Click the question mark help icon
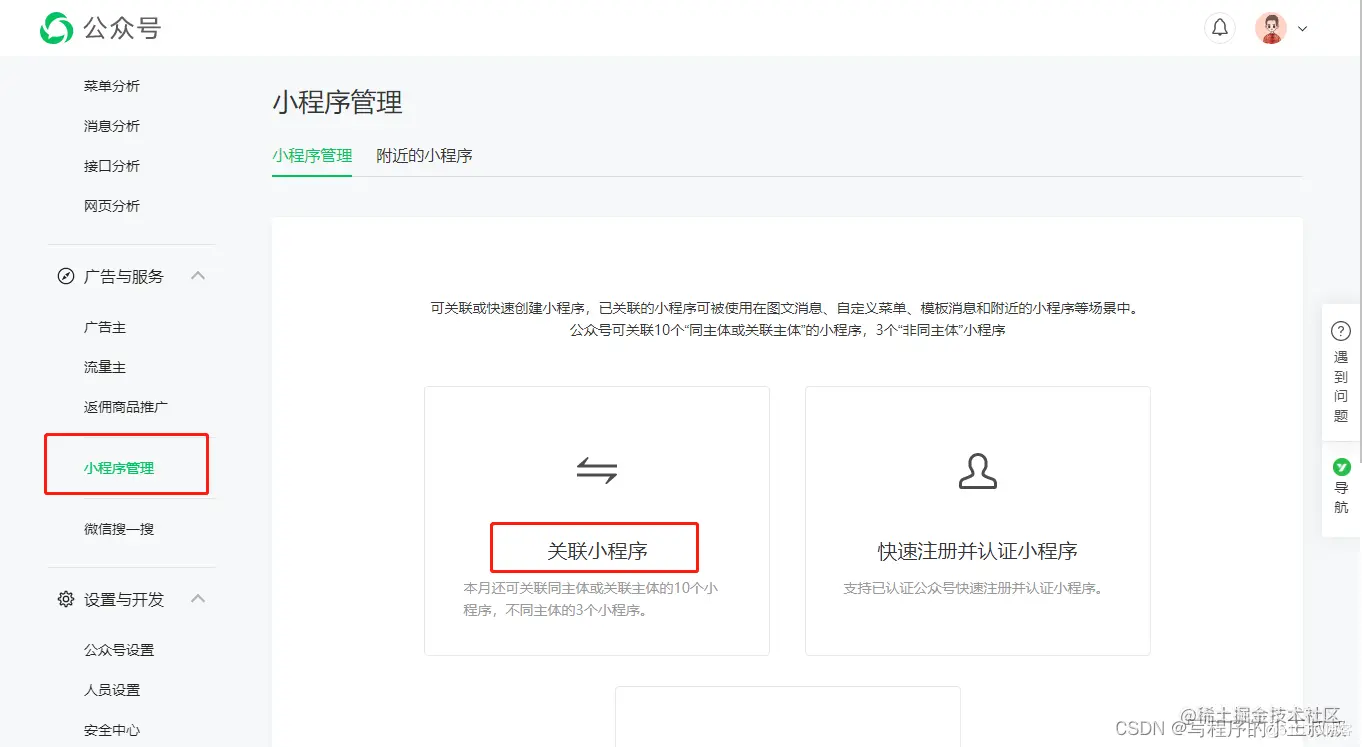 pos(1341,331)
